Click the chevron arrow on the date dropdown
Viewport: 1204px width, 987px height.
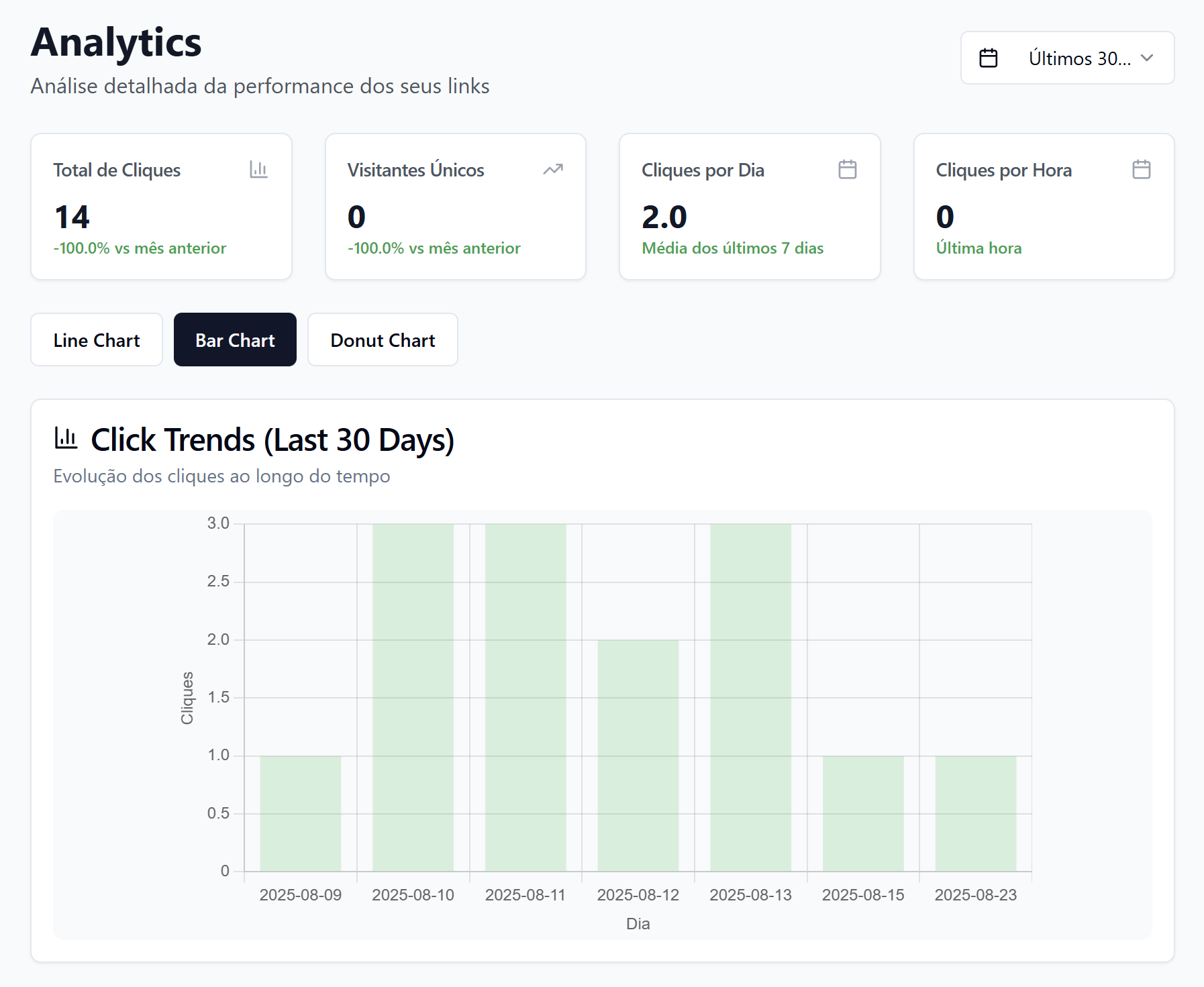pyautogui.click(x=1147, y=58)
